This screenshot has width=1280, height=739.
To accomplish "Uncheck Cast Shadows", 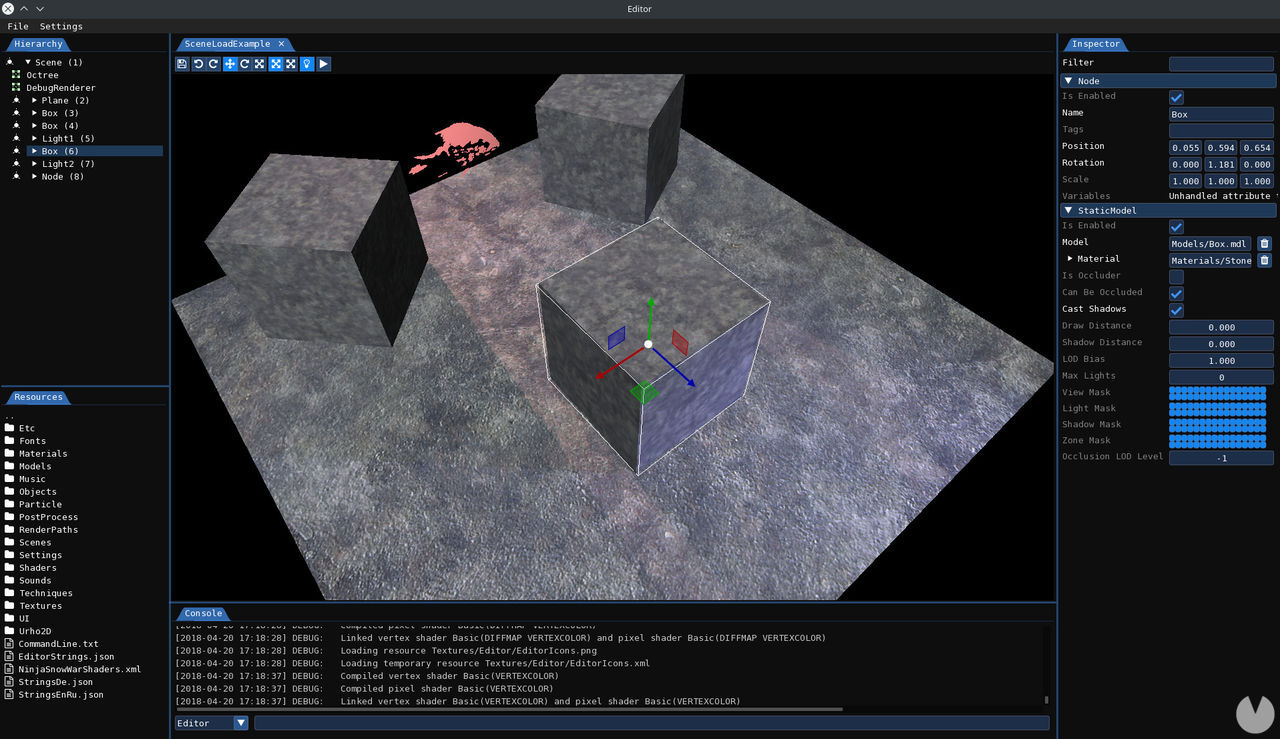I will (1176, 310).
